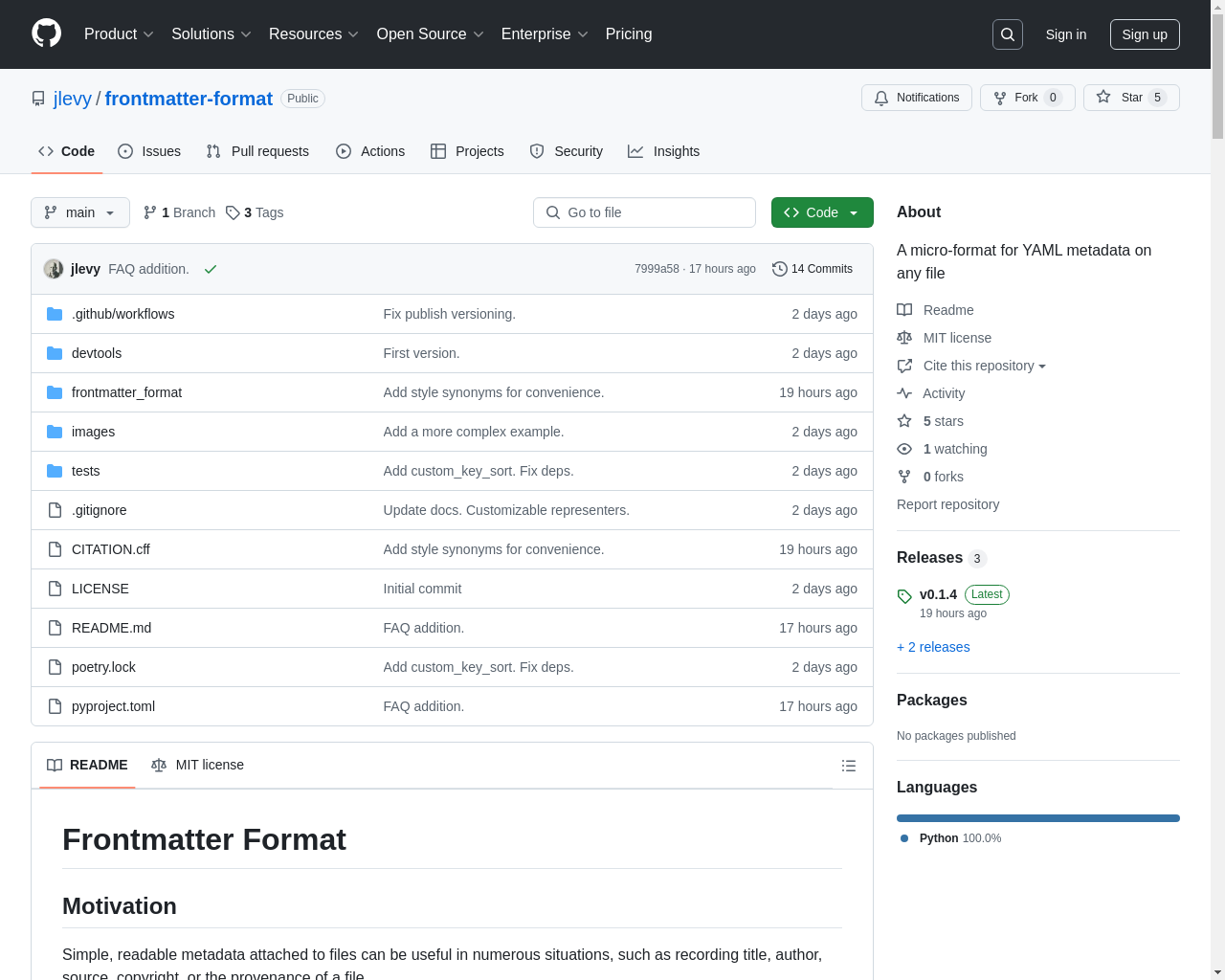Click Report repository link

coord(947,504)
